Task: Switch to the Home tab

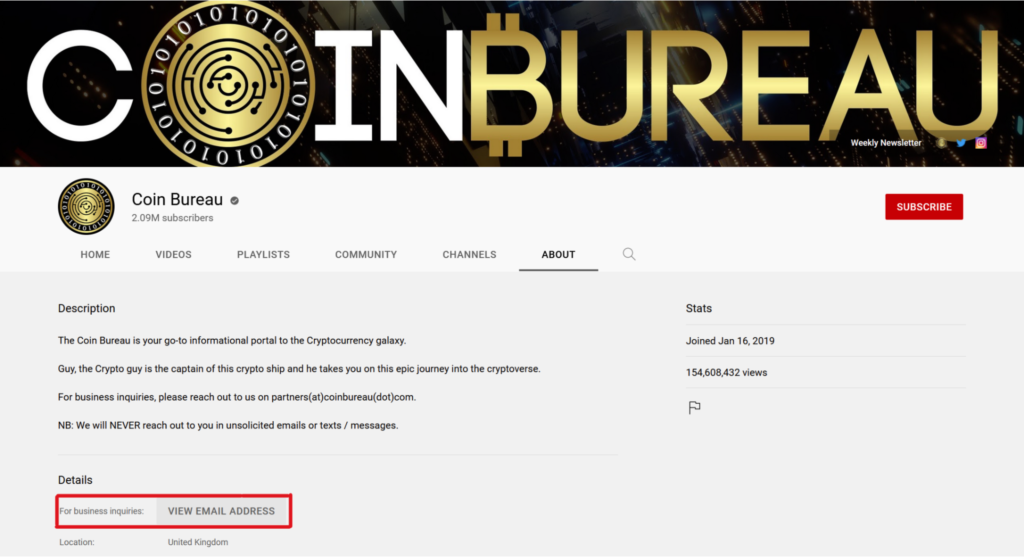Action: coord(95,255)
